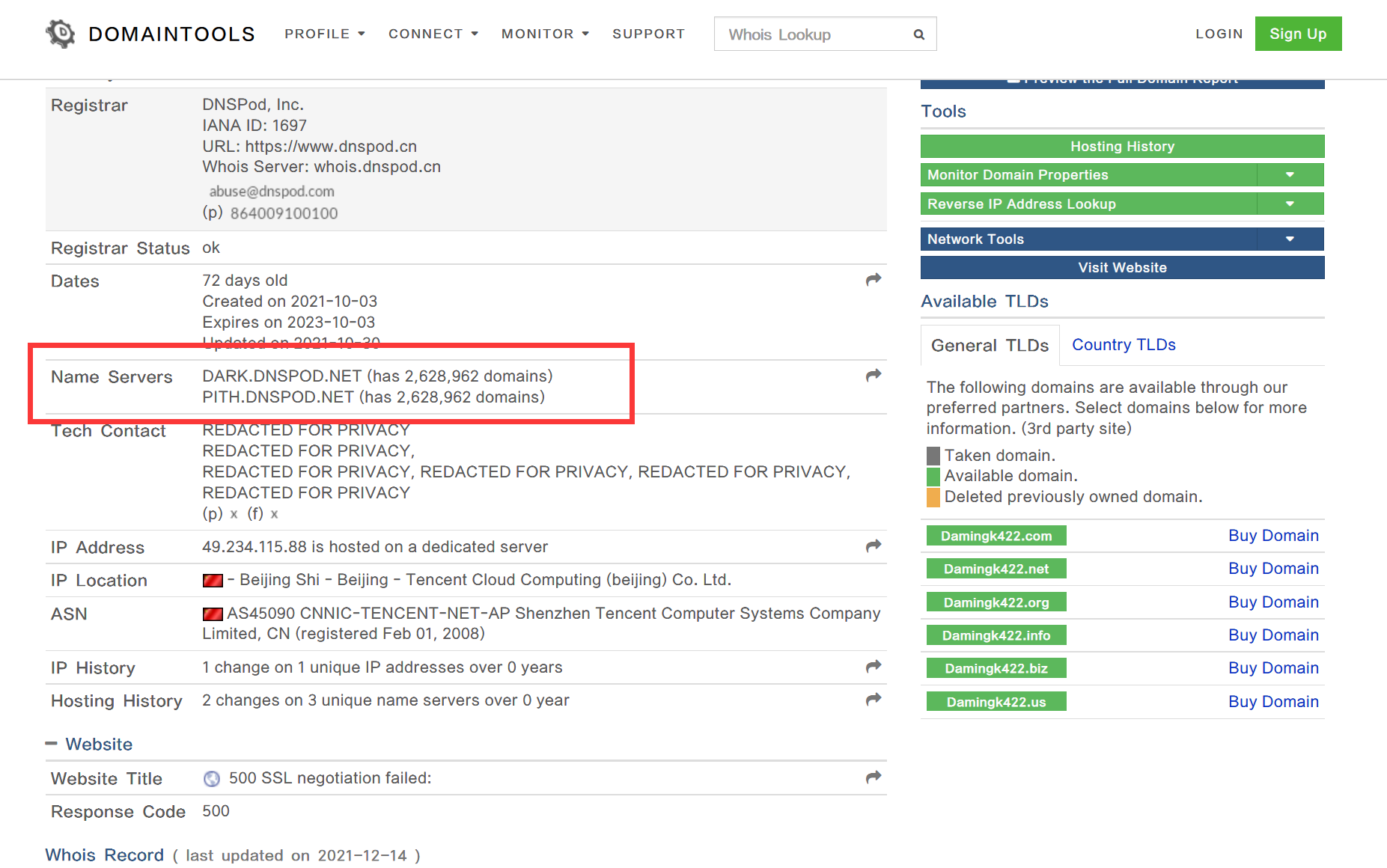
Task: Open the SUPPORT menu item
Action: coord(648,34)
